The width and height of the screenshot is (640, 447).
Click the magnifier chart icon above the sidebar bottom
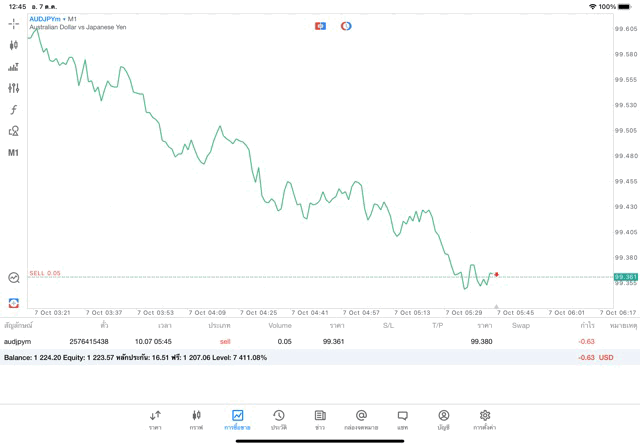pos(14,279)
